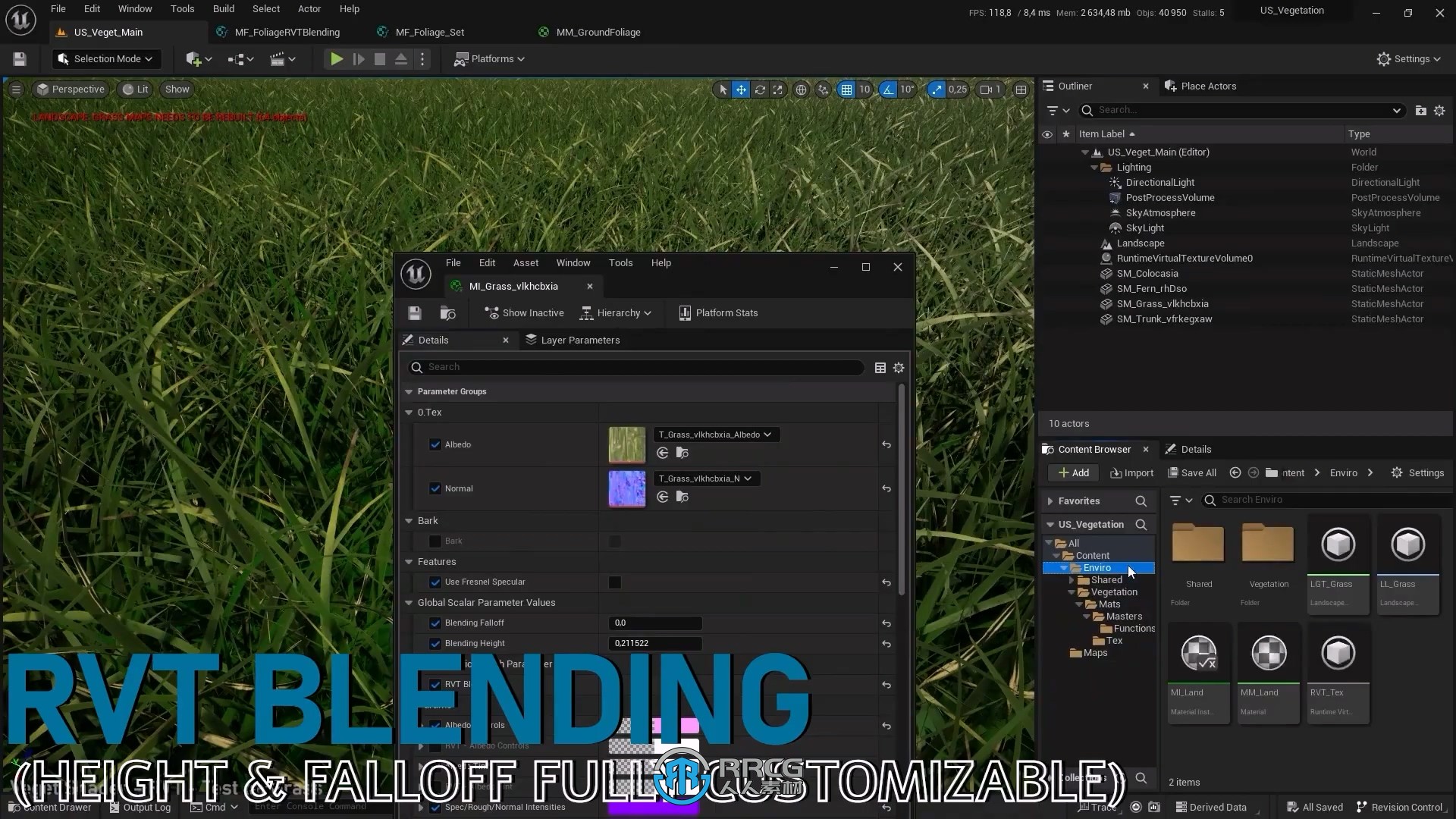Screen dimensions: 1456x819
Task: Reset the Albedo parameter to default arrow
Action: click(886, 444)
